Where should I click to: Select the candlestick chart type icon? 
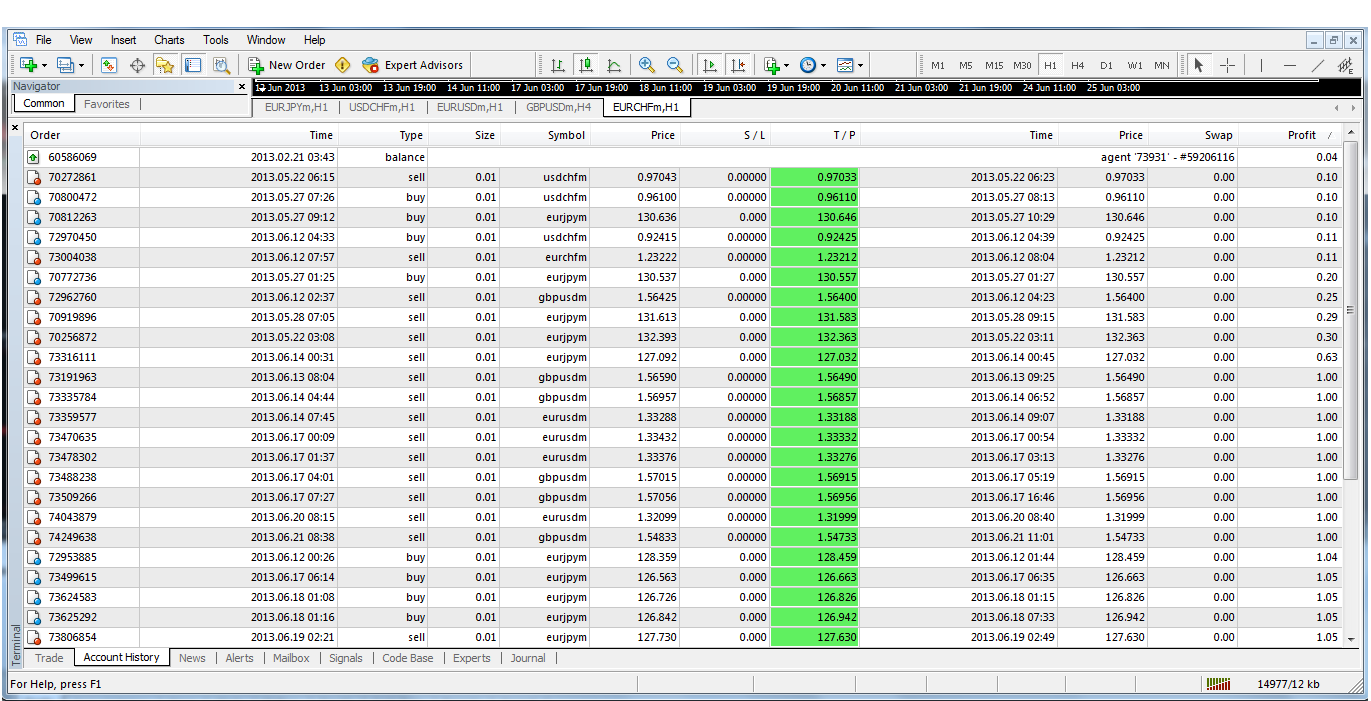pyautogui.click(x=586, y=65)
